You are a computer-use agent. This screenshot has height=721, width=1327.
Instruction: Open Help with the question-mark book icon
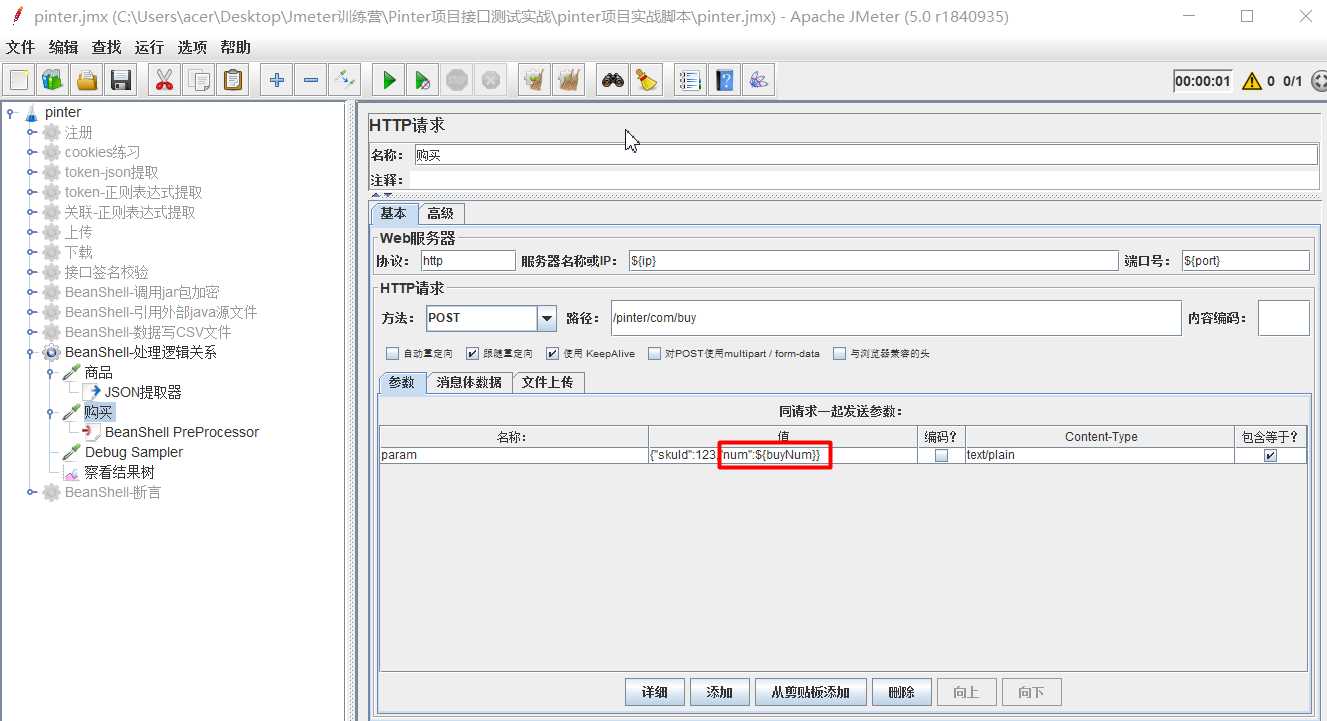[x=724, y=80]
